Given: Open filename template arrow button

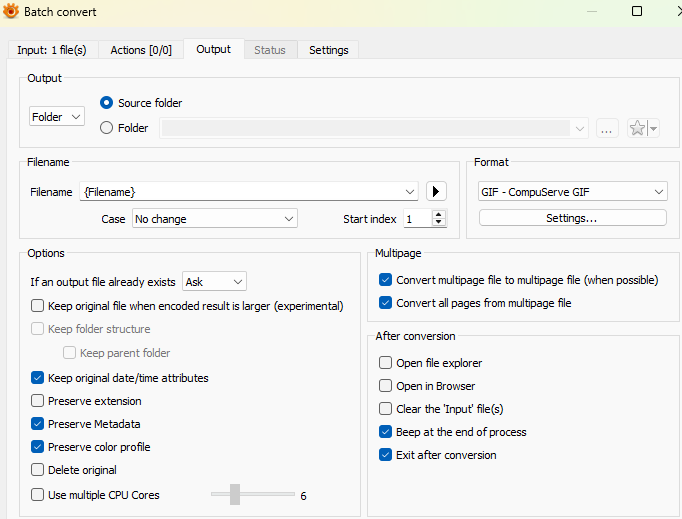Looking at the screenshot, I should 436,191.
